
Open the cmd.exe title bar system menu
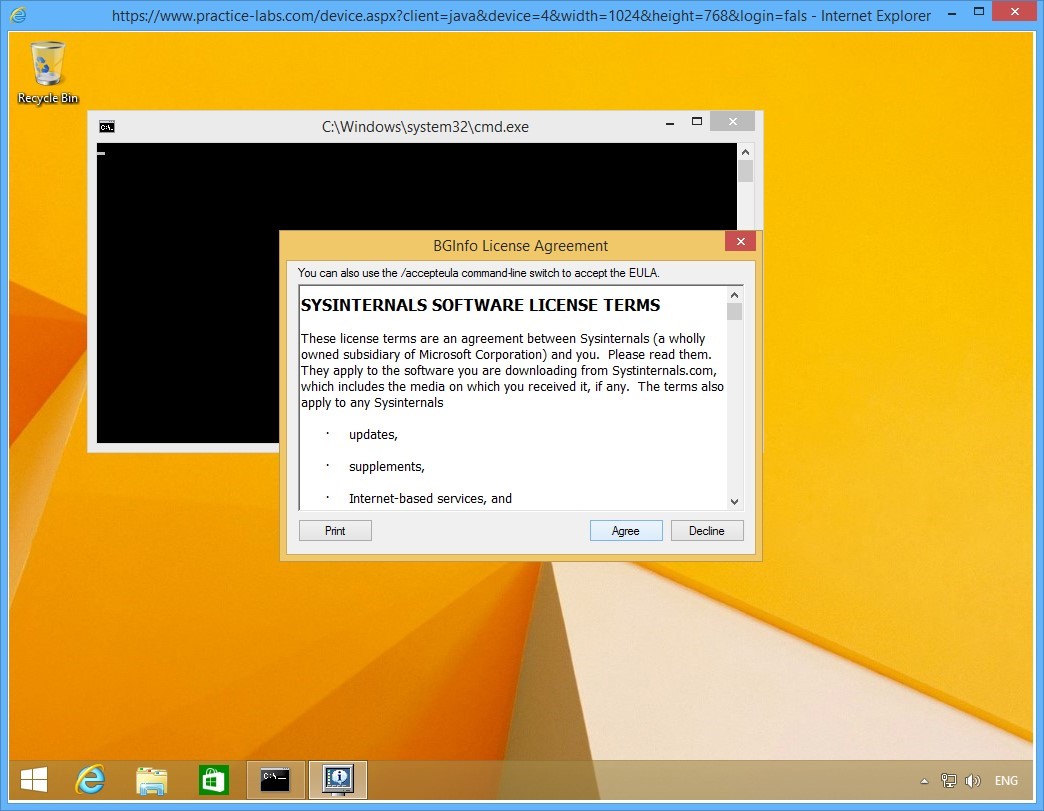pos(106,127)
